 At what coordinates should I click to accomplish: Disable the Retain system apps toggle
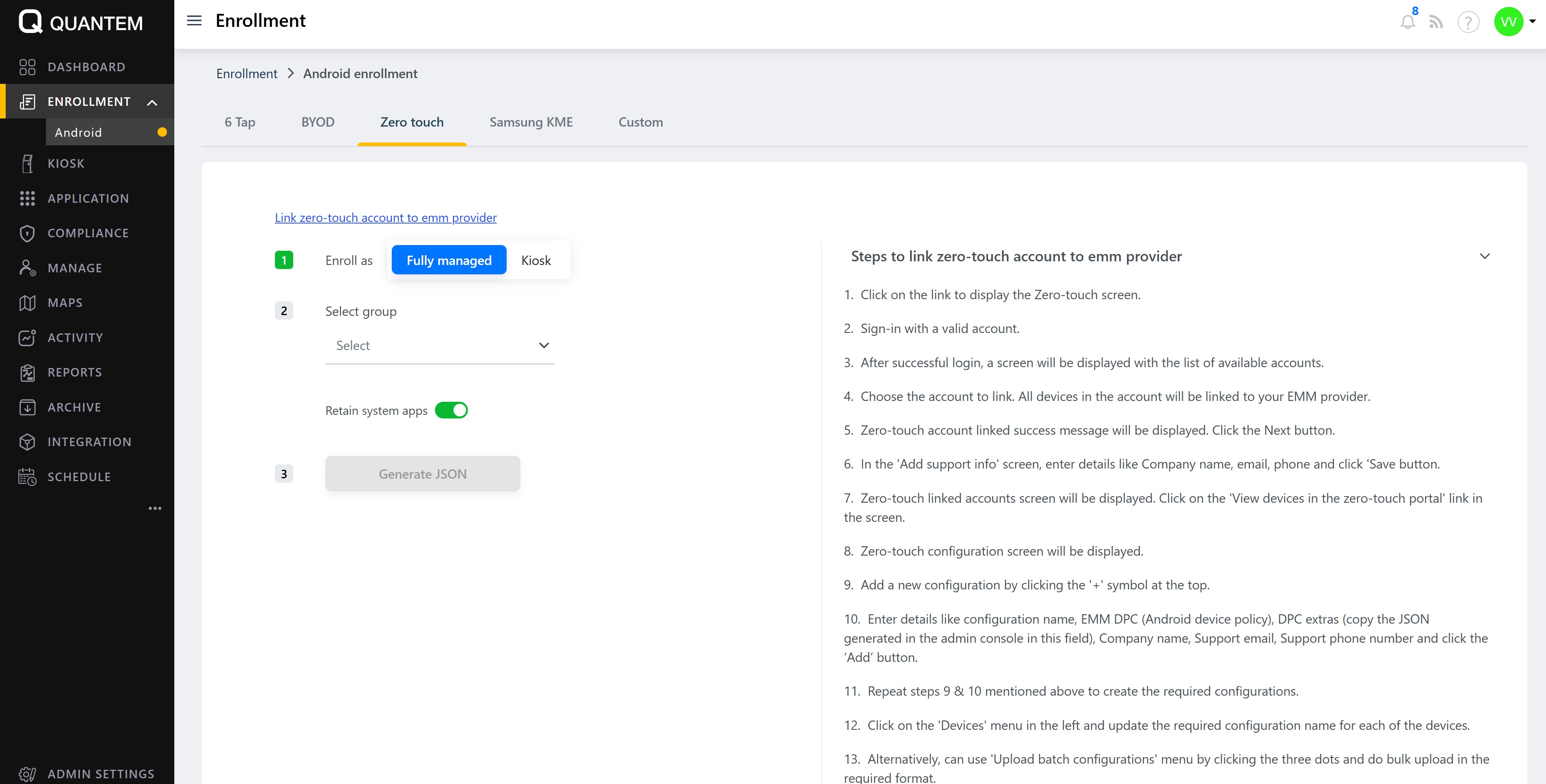coord(451,410)
